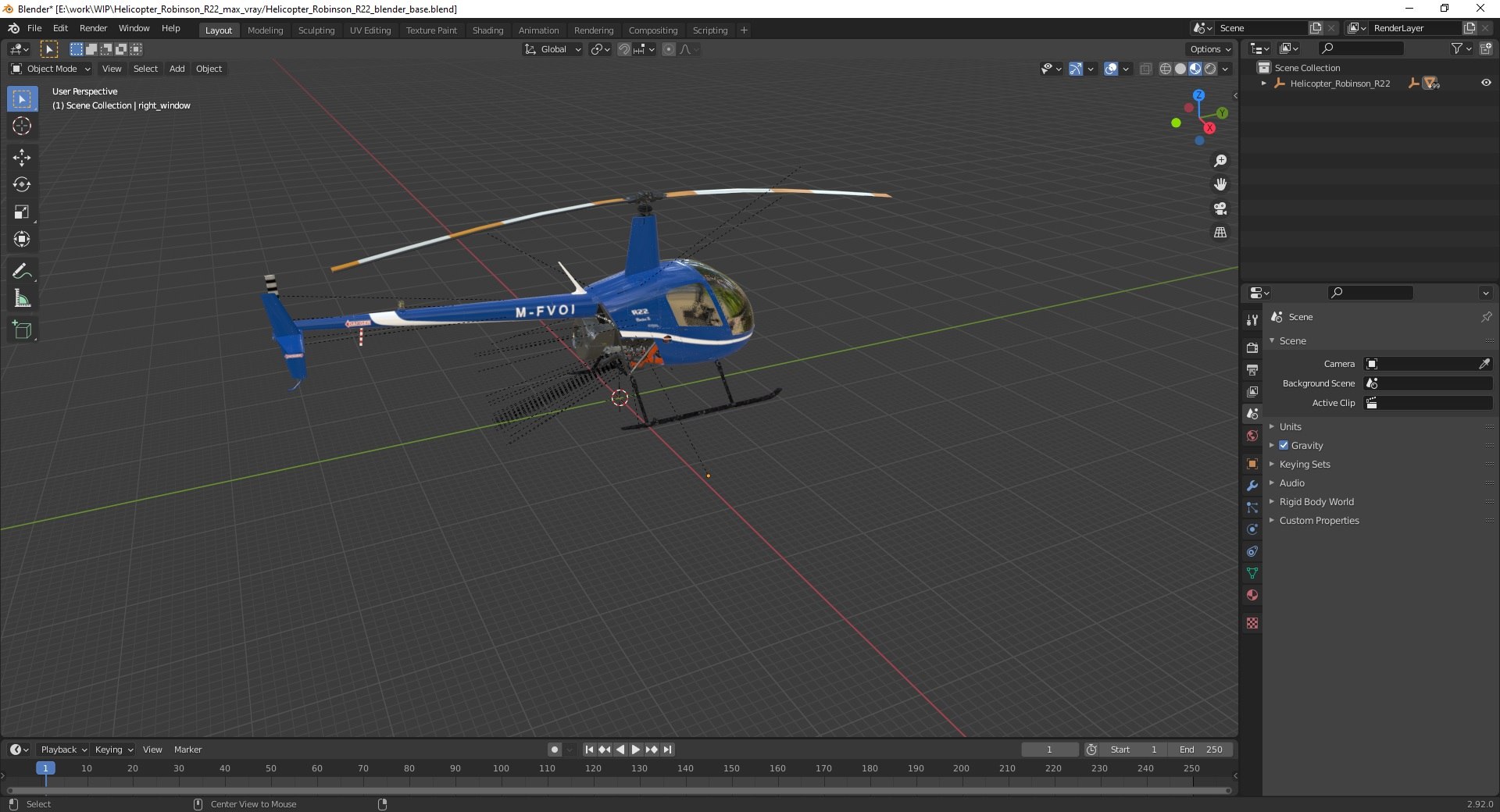
Task: Open the Render menu
Action: pyautogui.click(x=93, y=28)
